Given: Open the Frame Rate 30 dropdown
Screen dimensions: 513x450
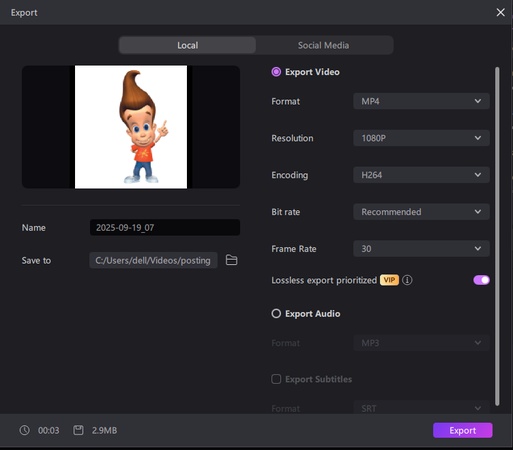Looking at the screenshot, I should [x=421, y=249].
